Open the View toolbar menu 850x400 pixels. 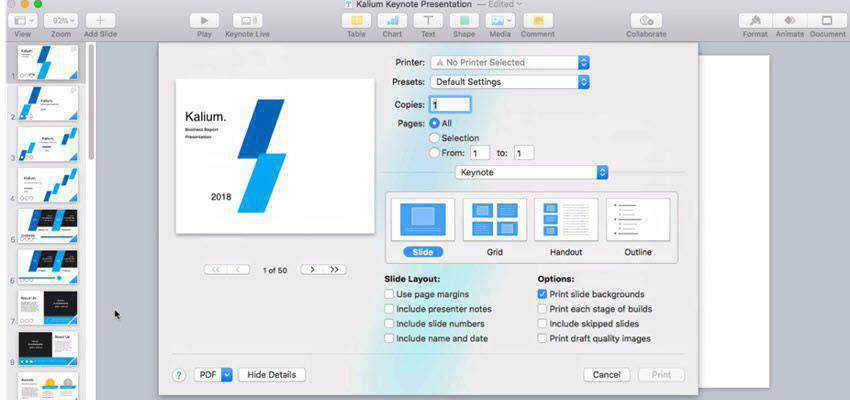23,21
